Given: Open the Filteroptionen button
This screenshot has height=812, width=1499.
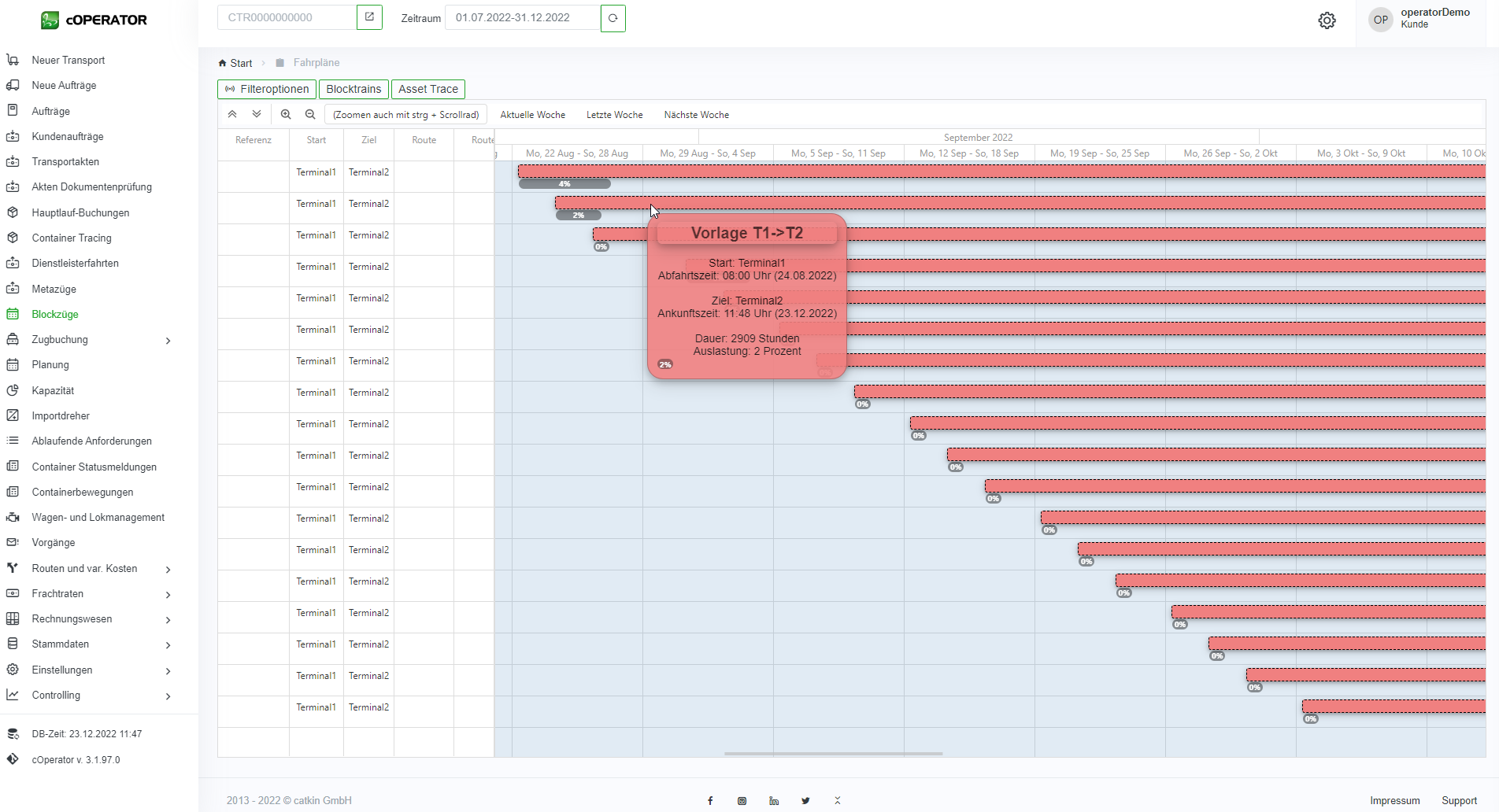Looking at the screenshot, I should [267, 90].
